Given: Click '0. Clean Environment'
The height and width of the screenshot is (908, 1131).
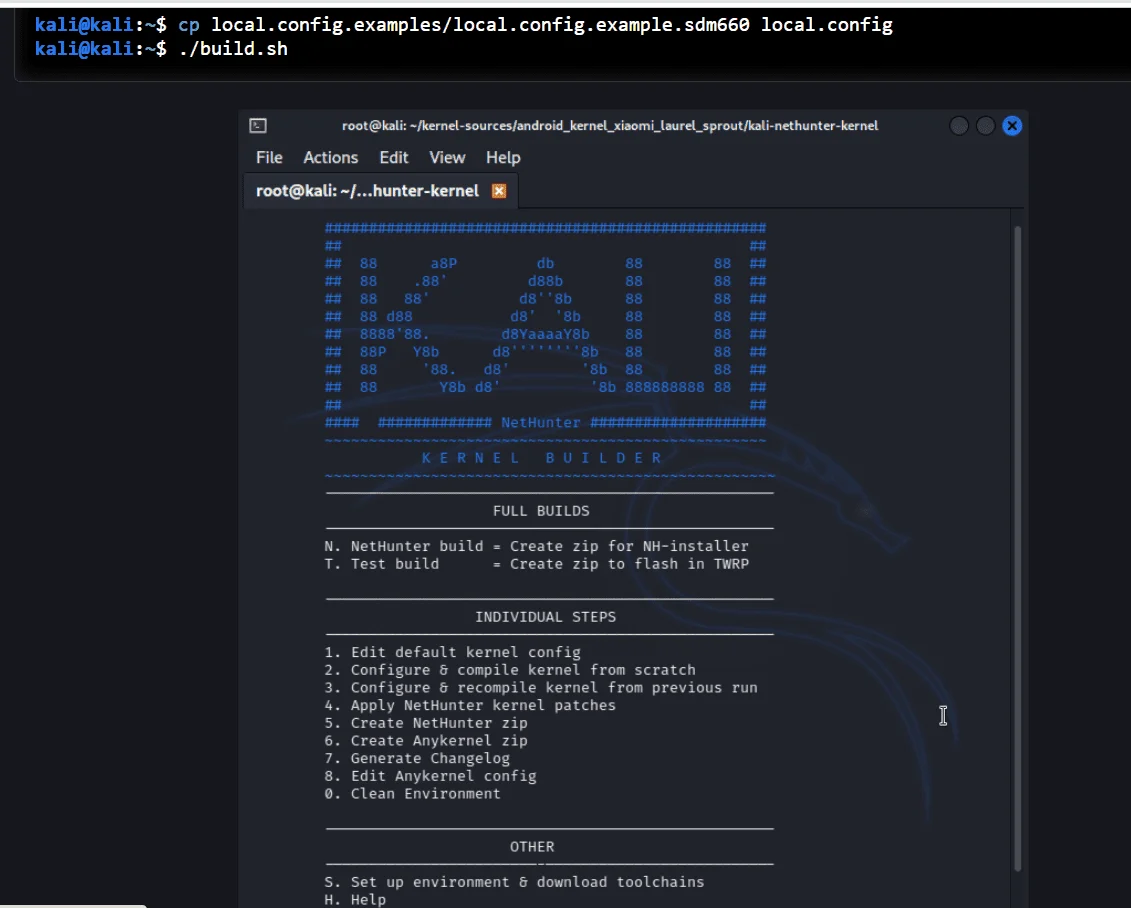Looking at the screenshot, I should 413,793.
